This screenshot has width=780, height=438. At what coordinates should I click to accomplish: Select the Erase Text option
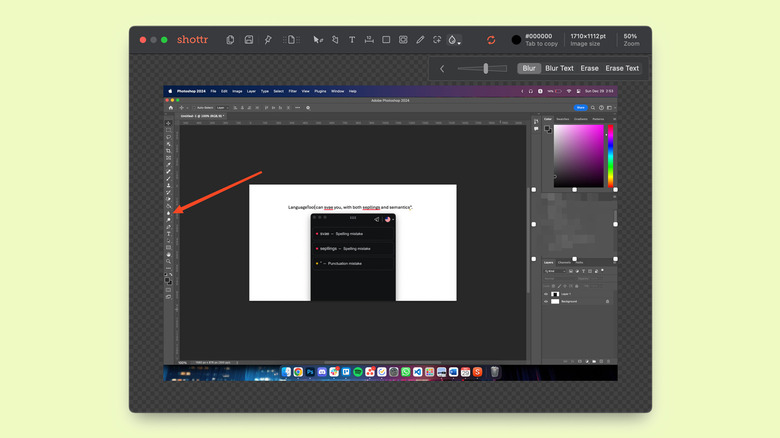click(x=622, y=69)
